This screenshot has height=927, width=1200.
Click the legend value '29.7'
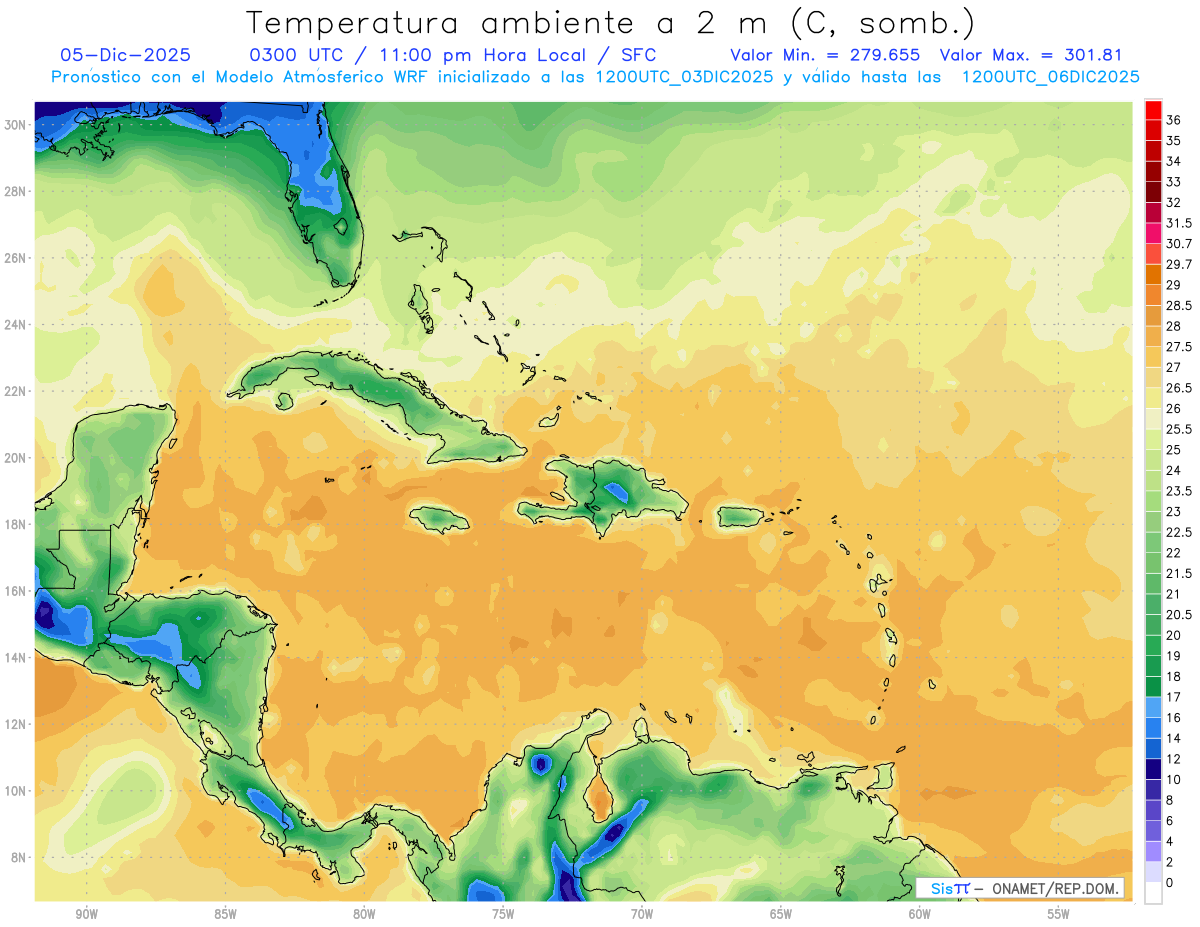1179,265
